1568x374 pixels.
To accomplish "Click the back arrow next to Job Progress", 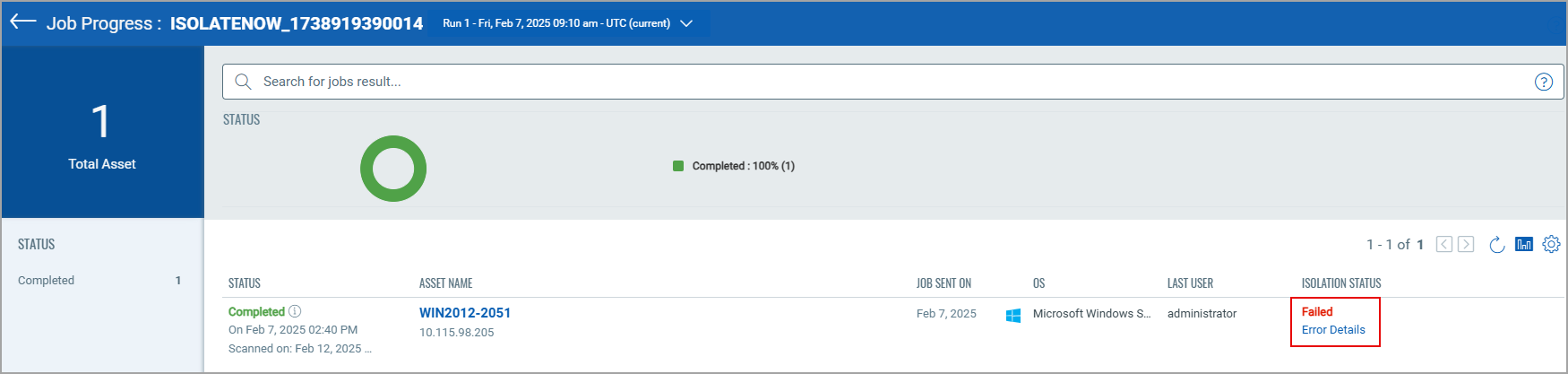I will click(22, 22).
